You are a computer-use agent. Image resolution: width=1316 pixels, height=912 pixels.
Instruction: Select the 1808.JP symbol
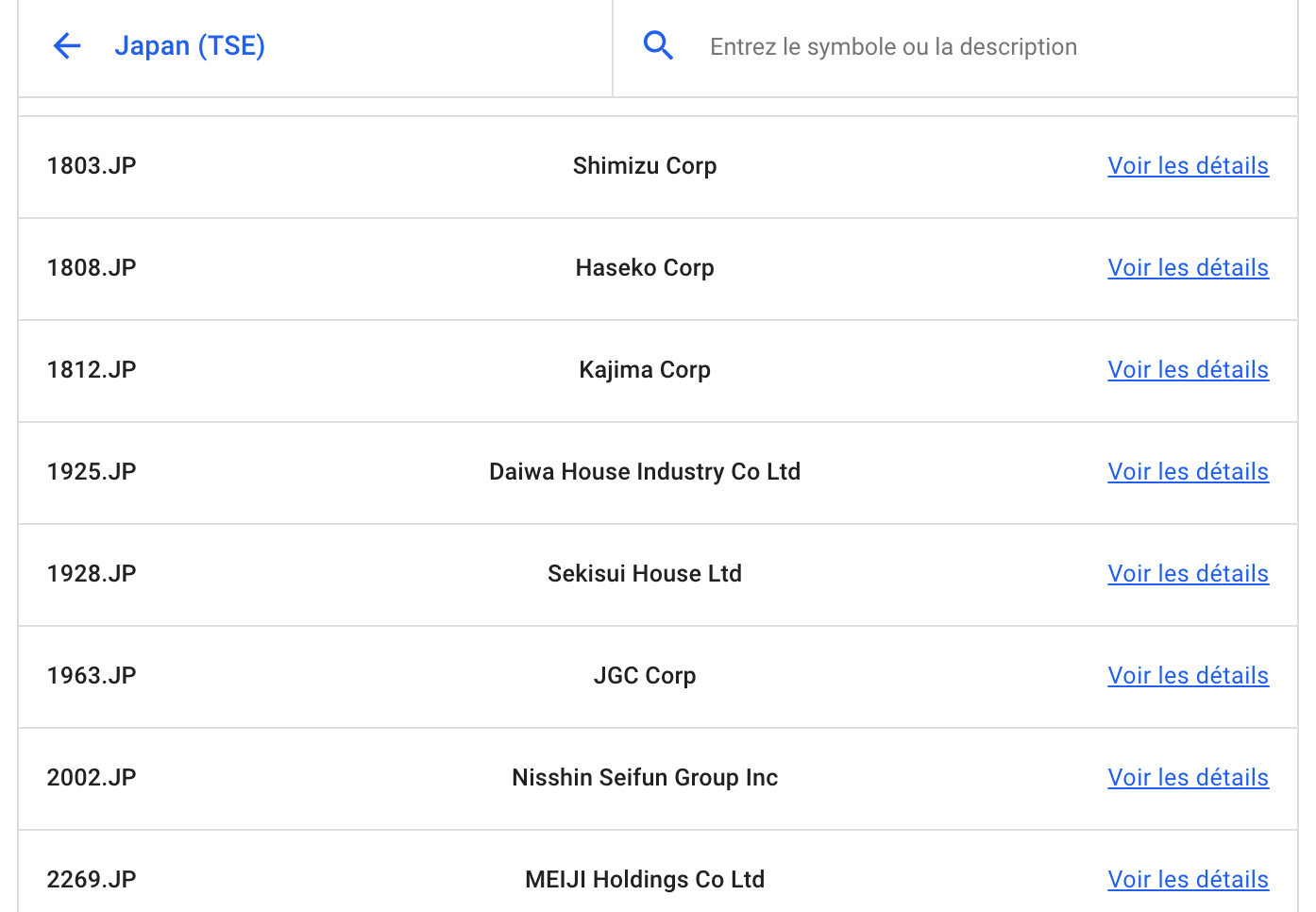pyautogui.click(x=92, y=267)
